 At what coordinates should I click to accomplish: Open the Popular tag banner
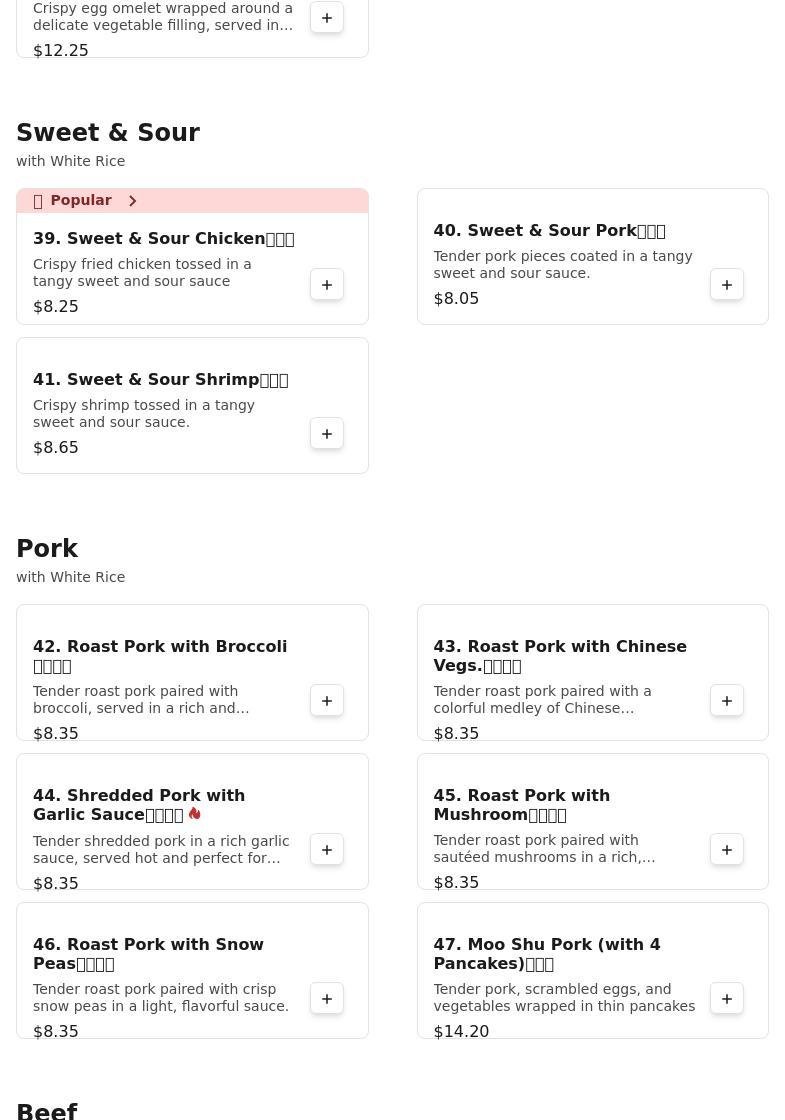coord(81,201)
